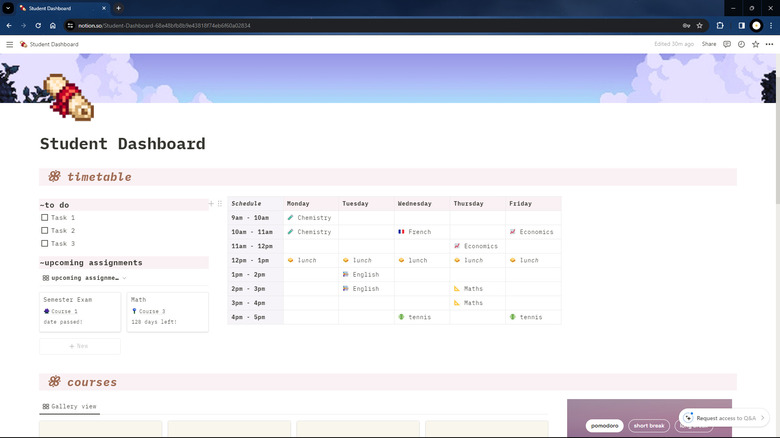Image resolution: width=780 pixels, height=438 pixels.
Task: Click the Wednesday column header
Action: 422,204
